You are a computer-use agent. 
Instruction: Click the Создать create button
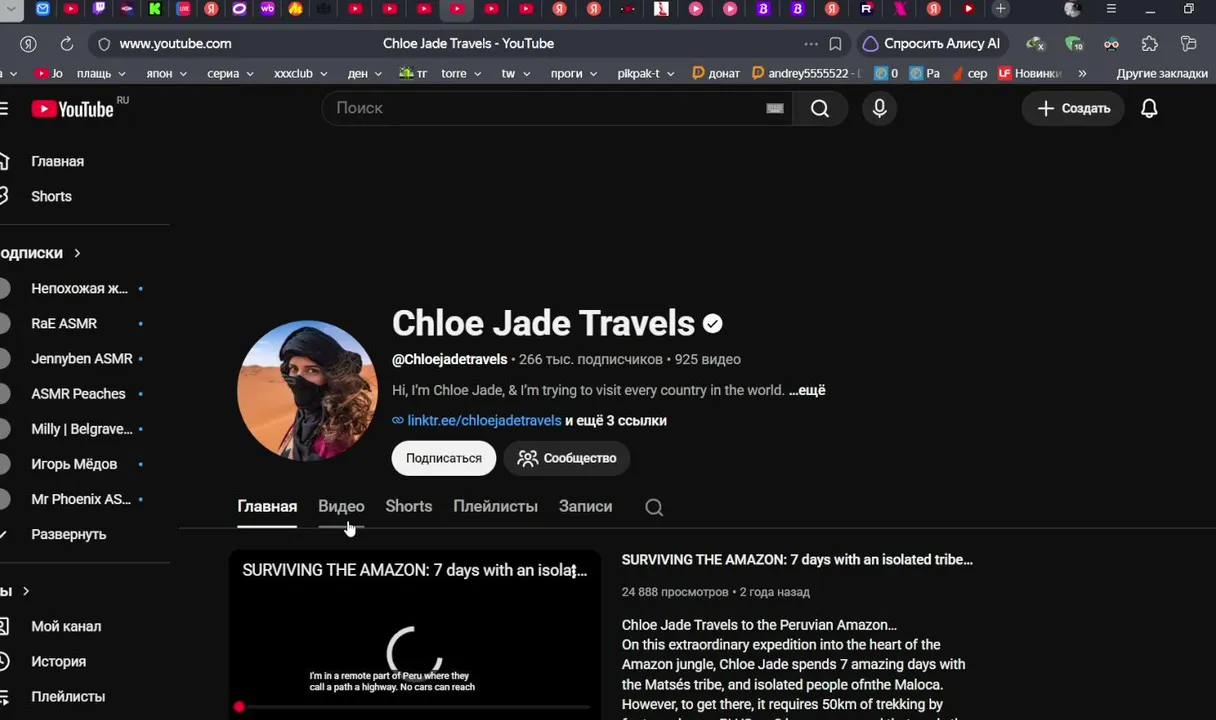[1073, 108]
